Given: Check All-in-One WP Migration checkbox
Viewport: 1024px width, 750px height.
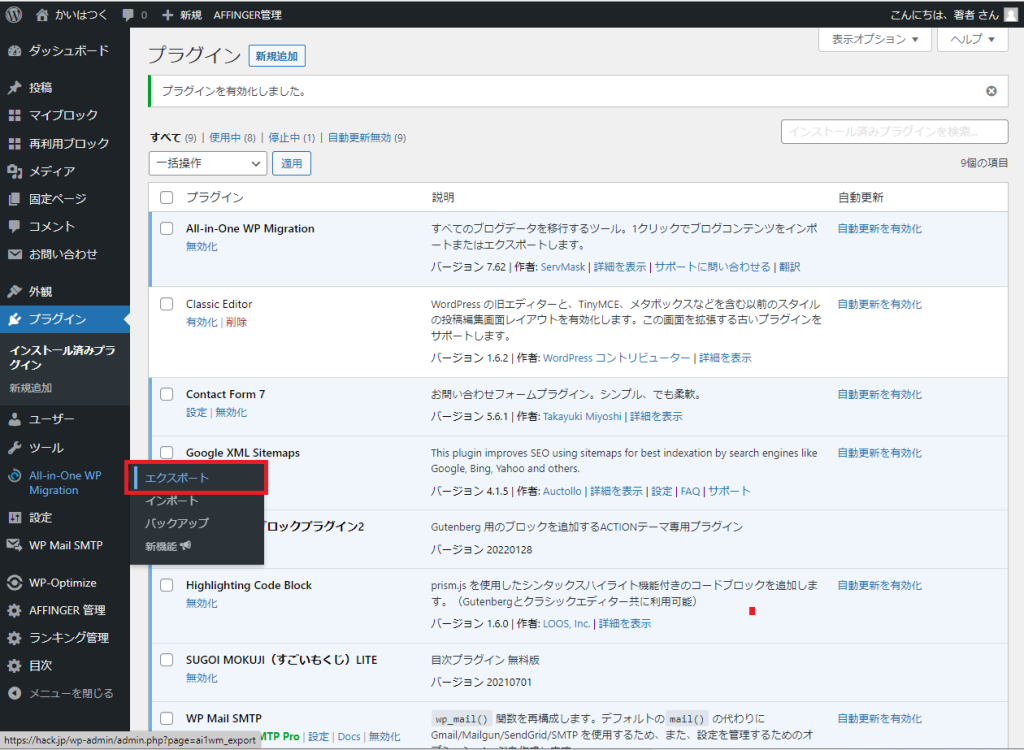Looking at the screenshot, I should (167, 229).
